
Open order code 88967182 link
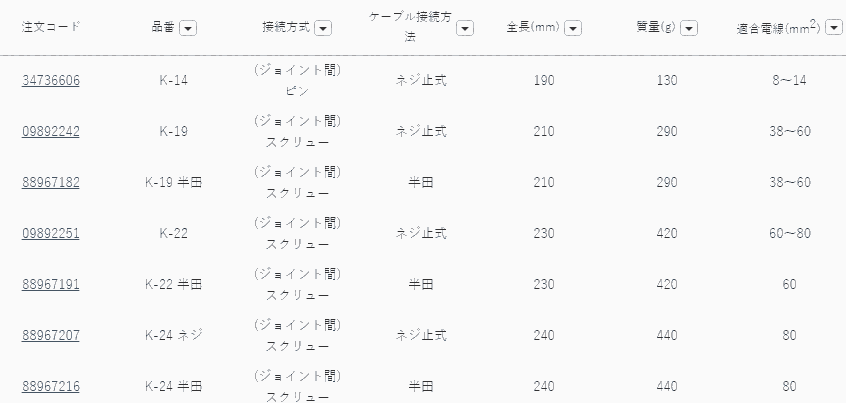(x=51, y=182)
